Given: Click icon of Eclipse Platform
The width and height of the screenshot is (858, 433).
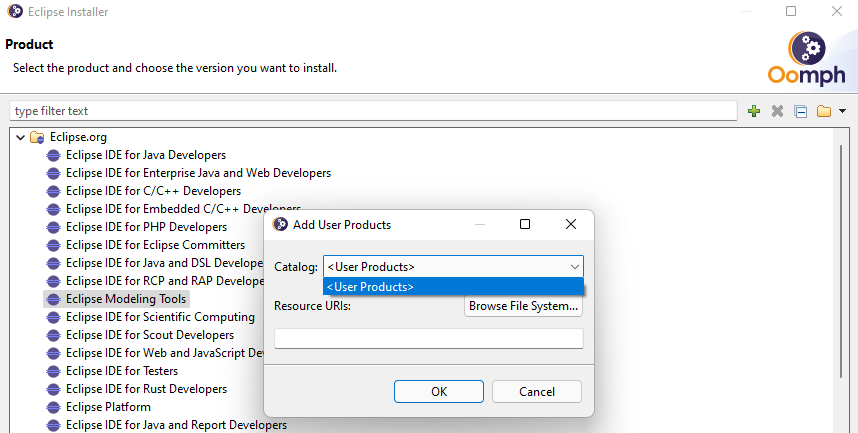Looking at the screenshot, I should click(x=54, y=407).
